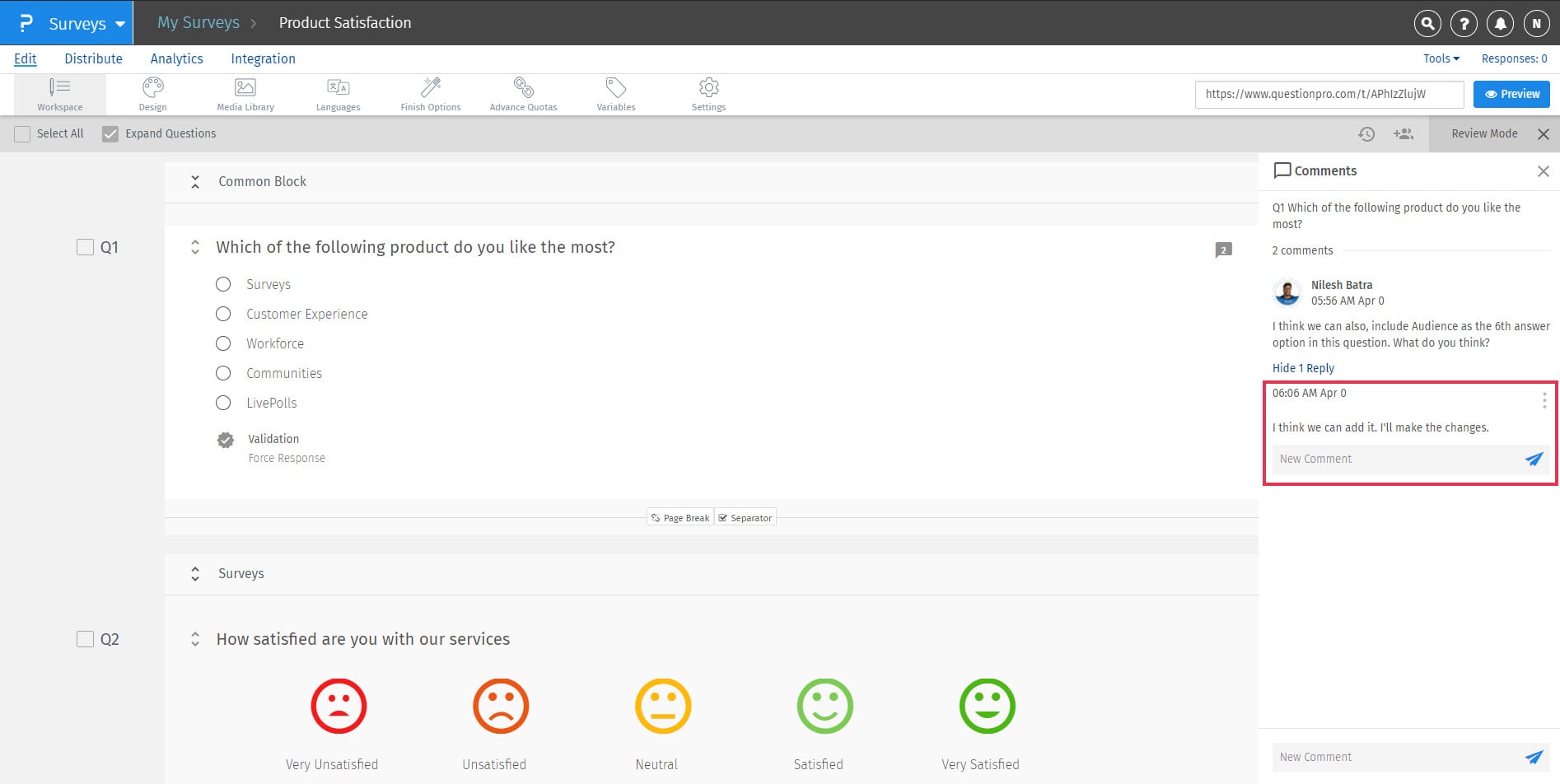Hide the reply under Nilesh Batra's comment

tap(1303, 368)
